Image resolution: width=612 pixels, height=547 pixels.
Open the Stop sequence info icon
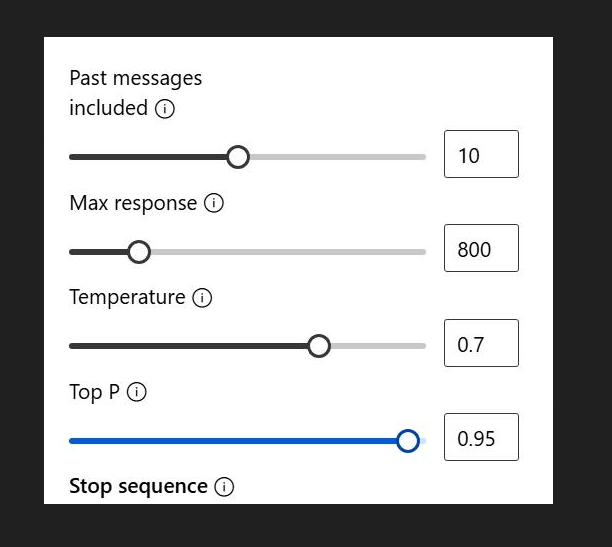click(224, 487)
